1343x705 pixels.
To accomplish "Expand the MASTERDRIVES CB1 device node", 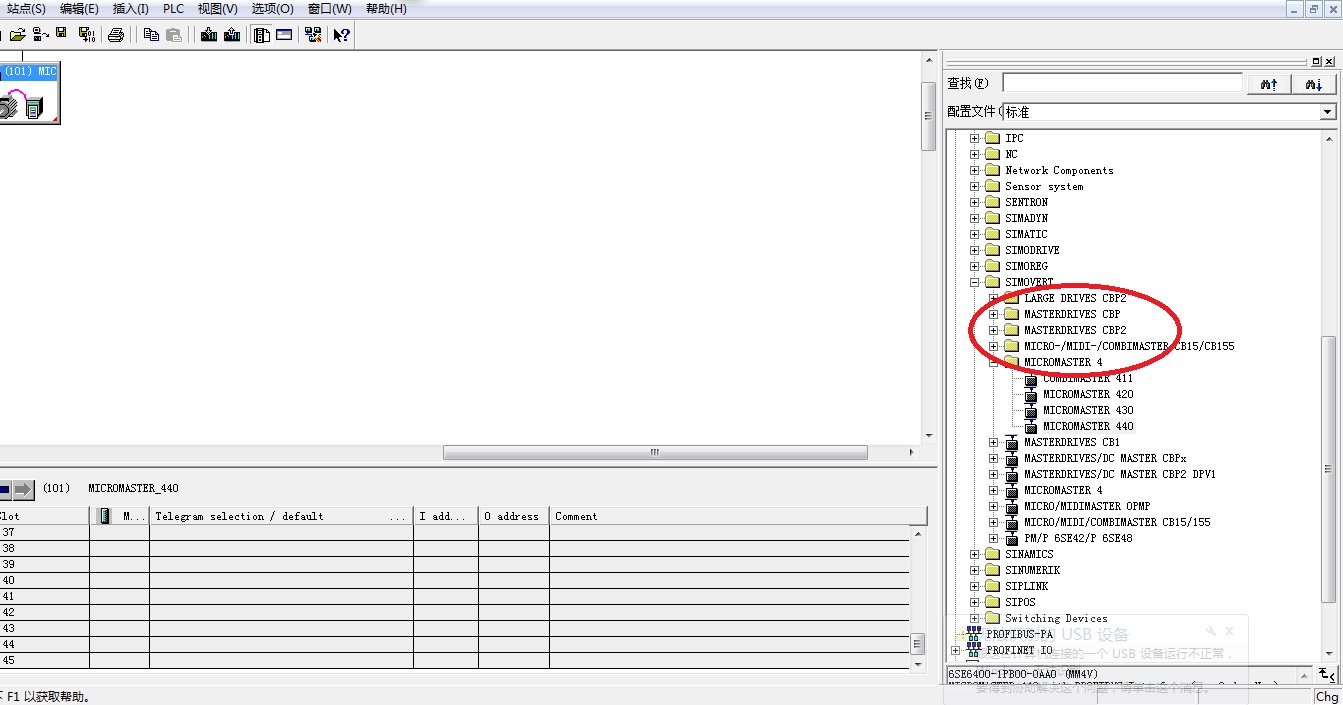I will pos(993,442).
